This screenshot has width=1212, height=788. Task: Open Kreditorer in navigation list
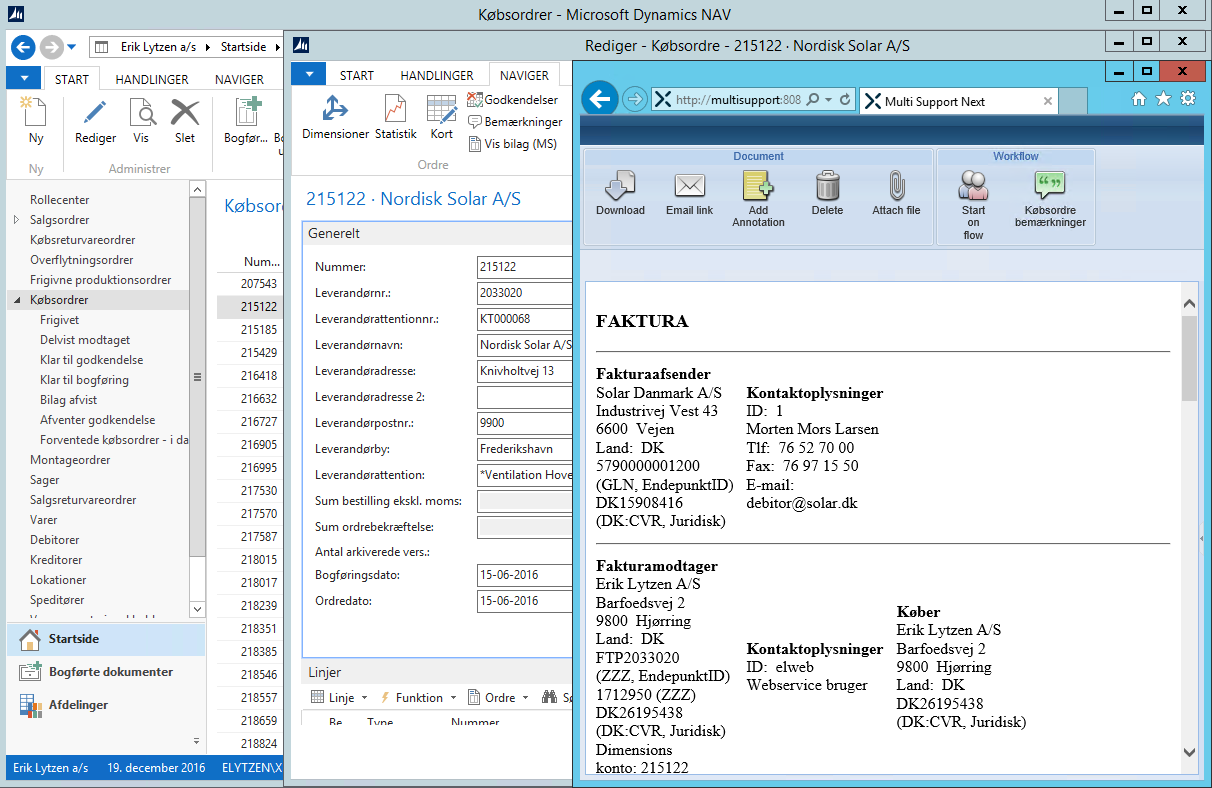point(56,560)
